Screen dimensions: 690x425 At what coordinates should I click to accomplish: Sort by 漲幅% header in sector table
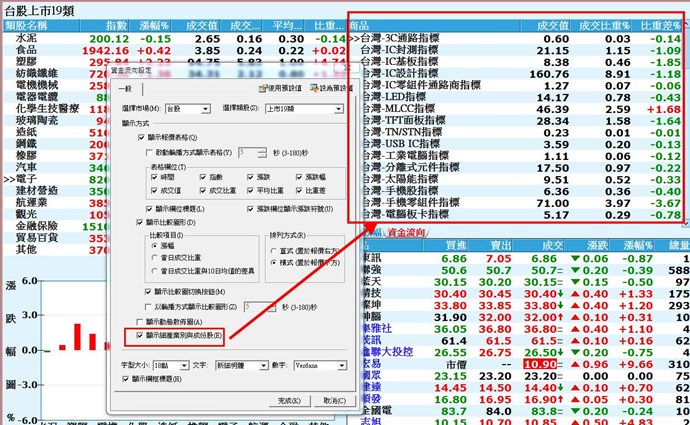pos(152,26)
